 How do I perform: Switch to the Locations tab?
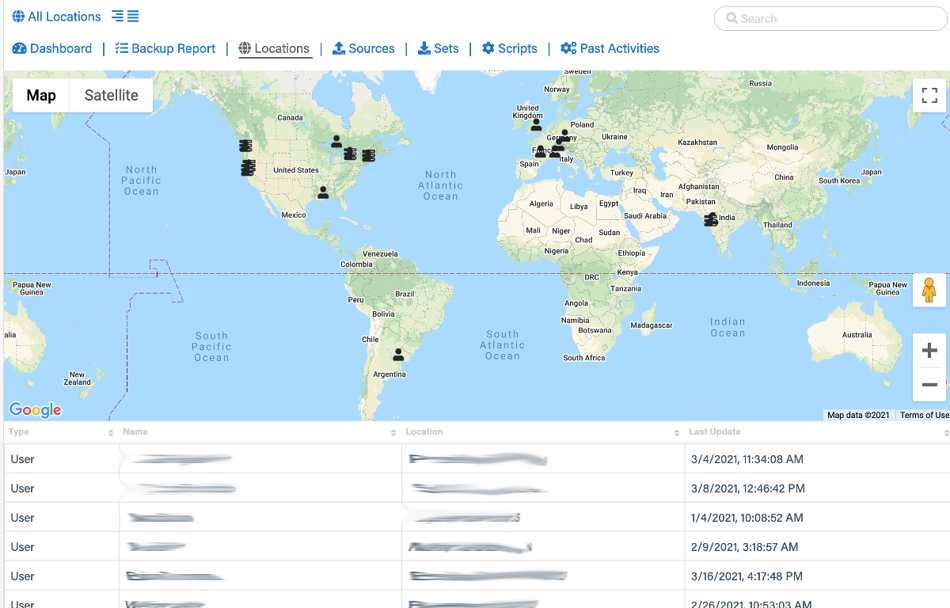click(274, 48)
